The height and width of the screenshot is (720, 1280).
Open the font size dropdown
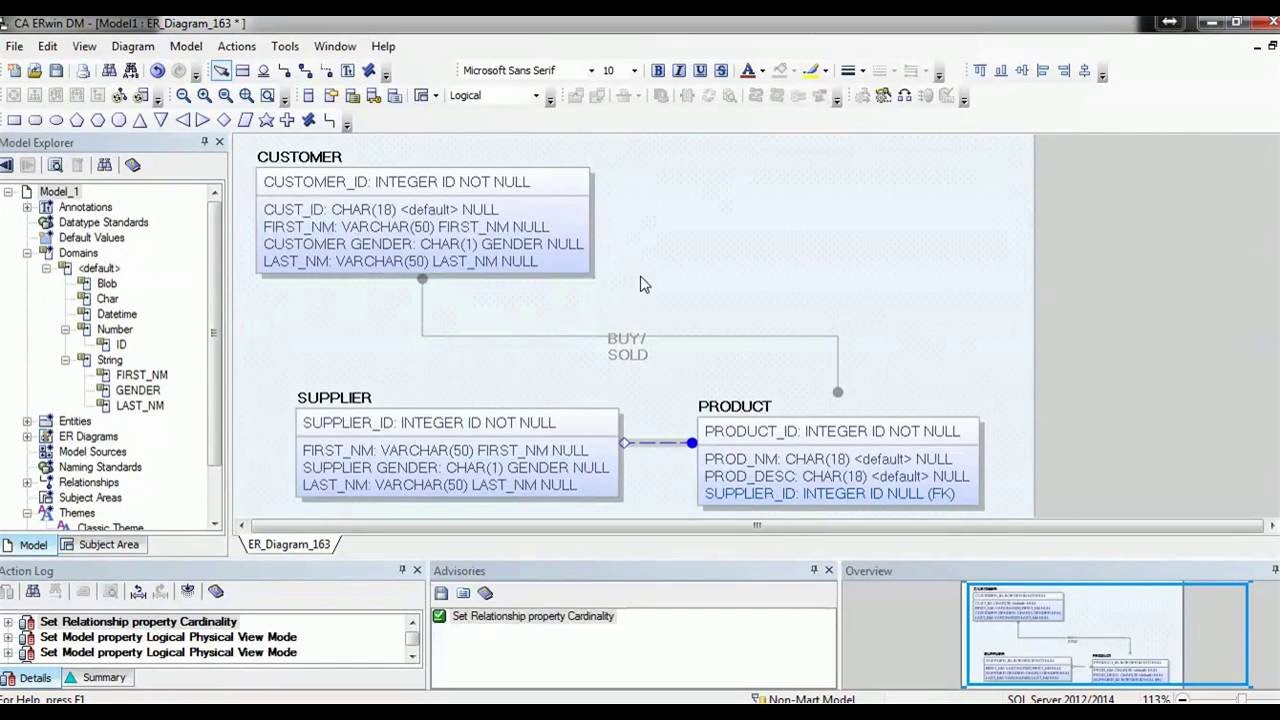(x=634, y=71)
